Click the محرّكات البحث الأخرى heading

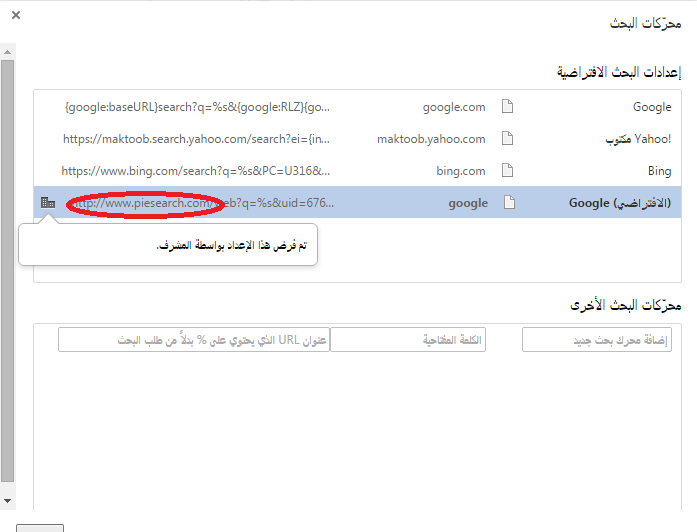pyautogui.click(x=625, y=305)
